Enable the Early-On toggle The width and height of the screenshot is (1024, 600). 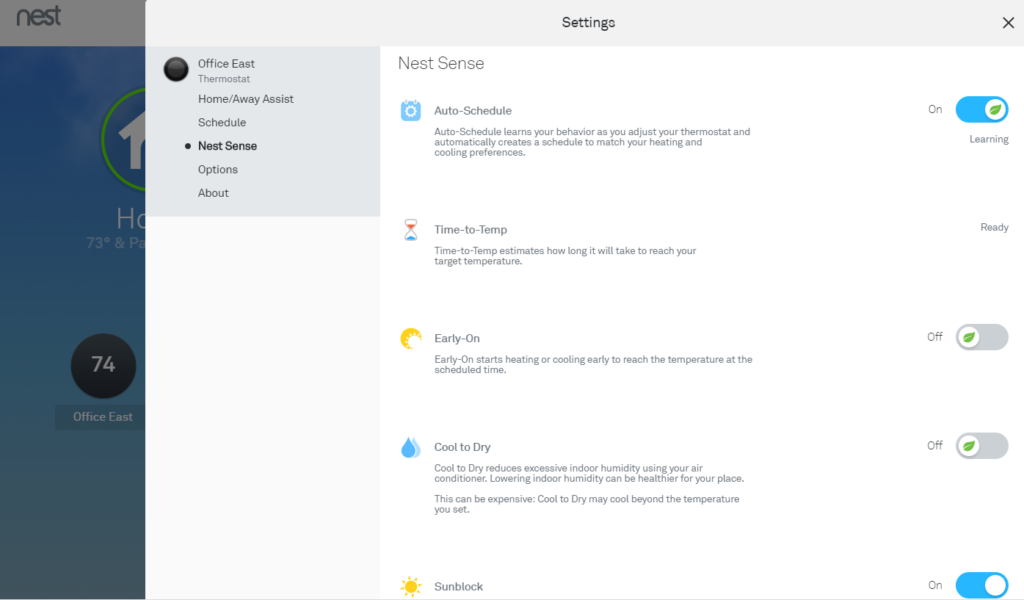pos(982,337)
